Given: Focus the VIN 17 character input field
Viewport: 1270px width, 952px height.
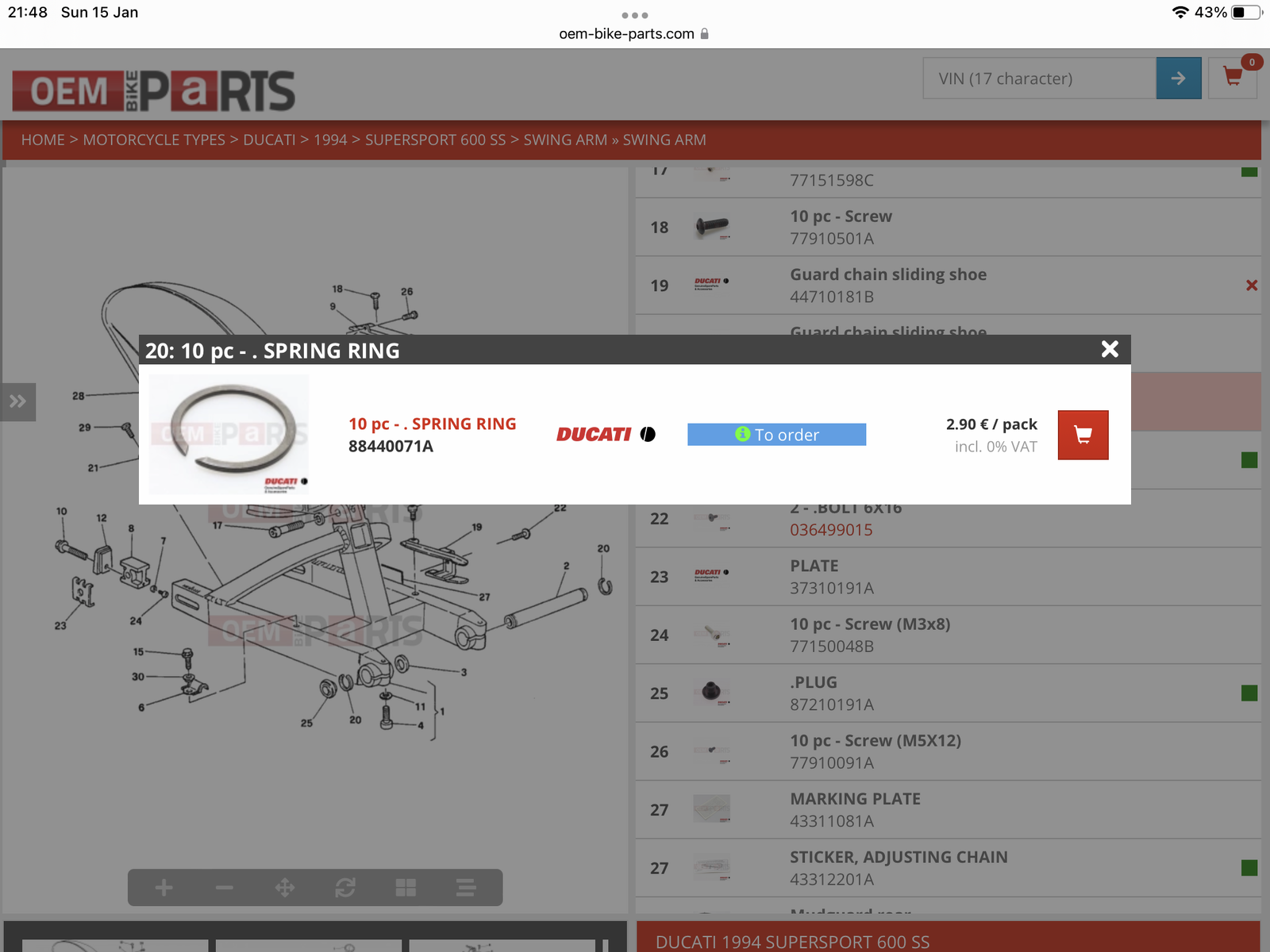Looking at the screenshot, I should [1039, 78].
